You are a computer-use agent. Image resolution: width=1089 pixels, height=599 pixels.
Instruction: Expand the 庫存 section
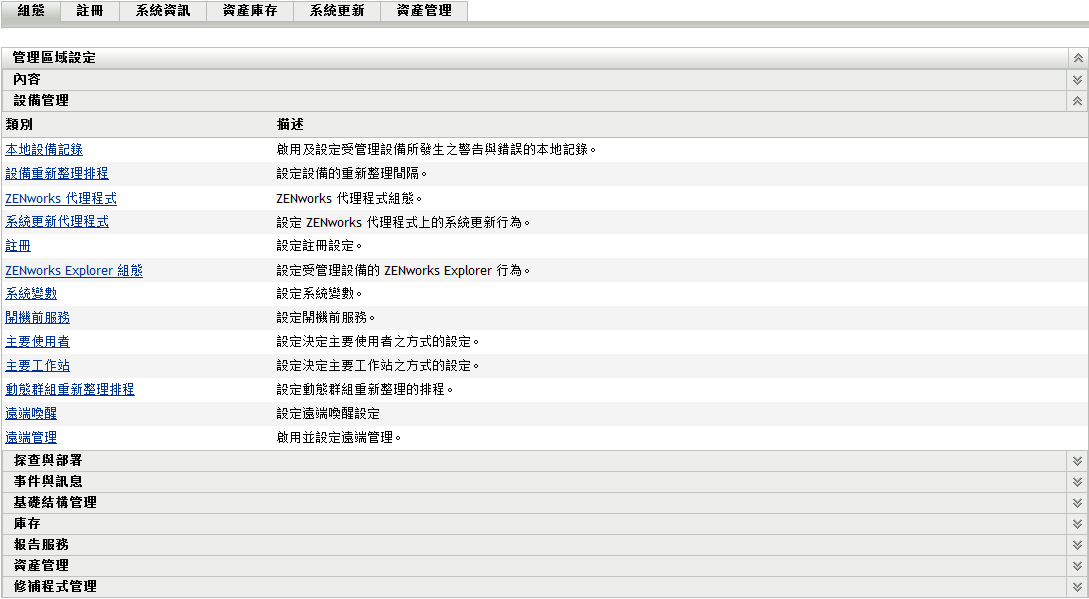1076,523
